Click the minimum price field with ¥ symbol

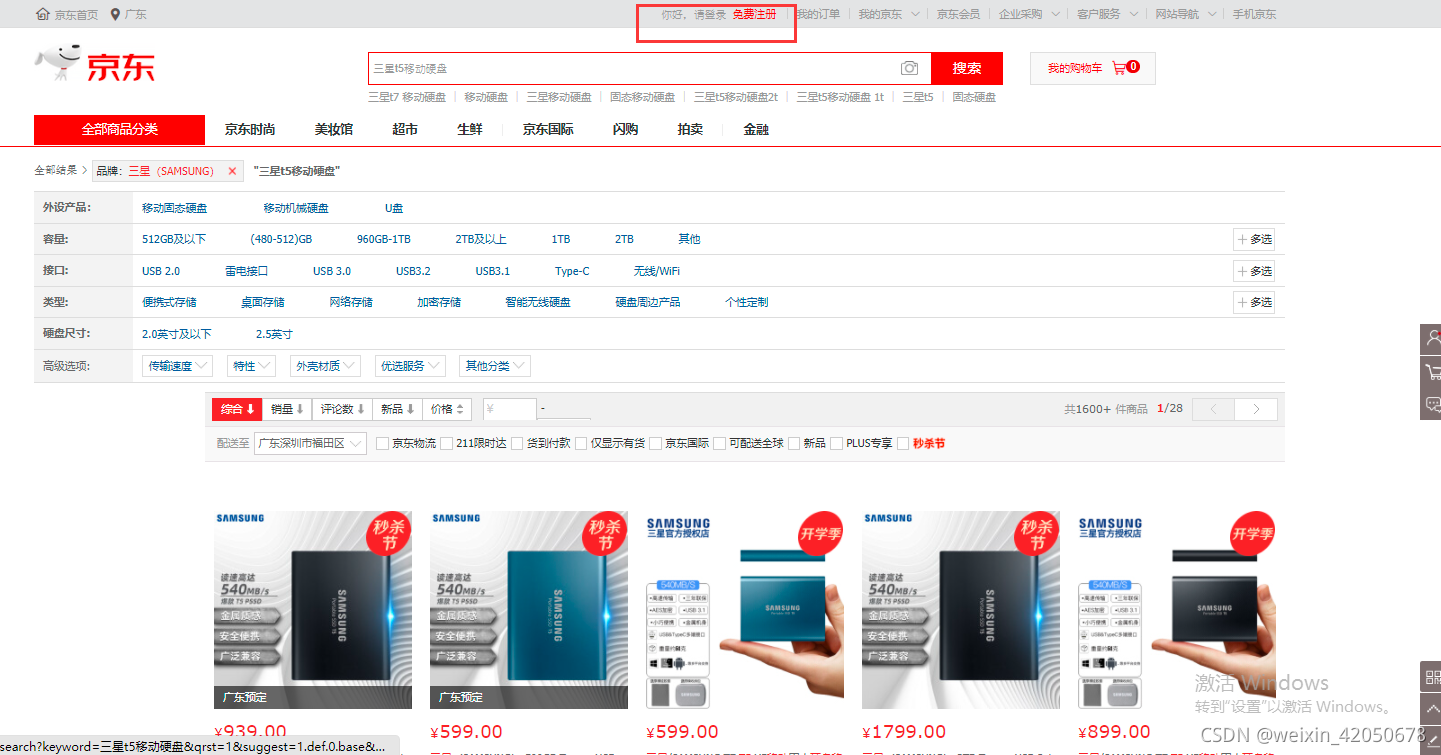coord(510,409)
